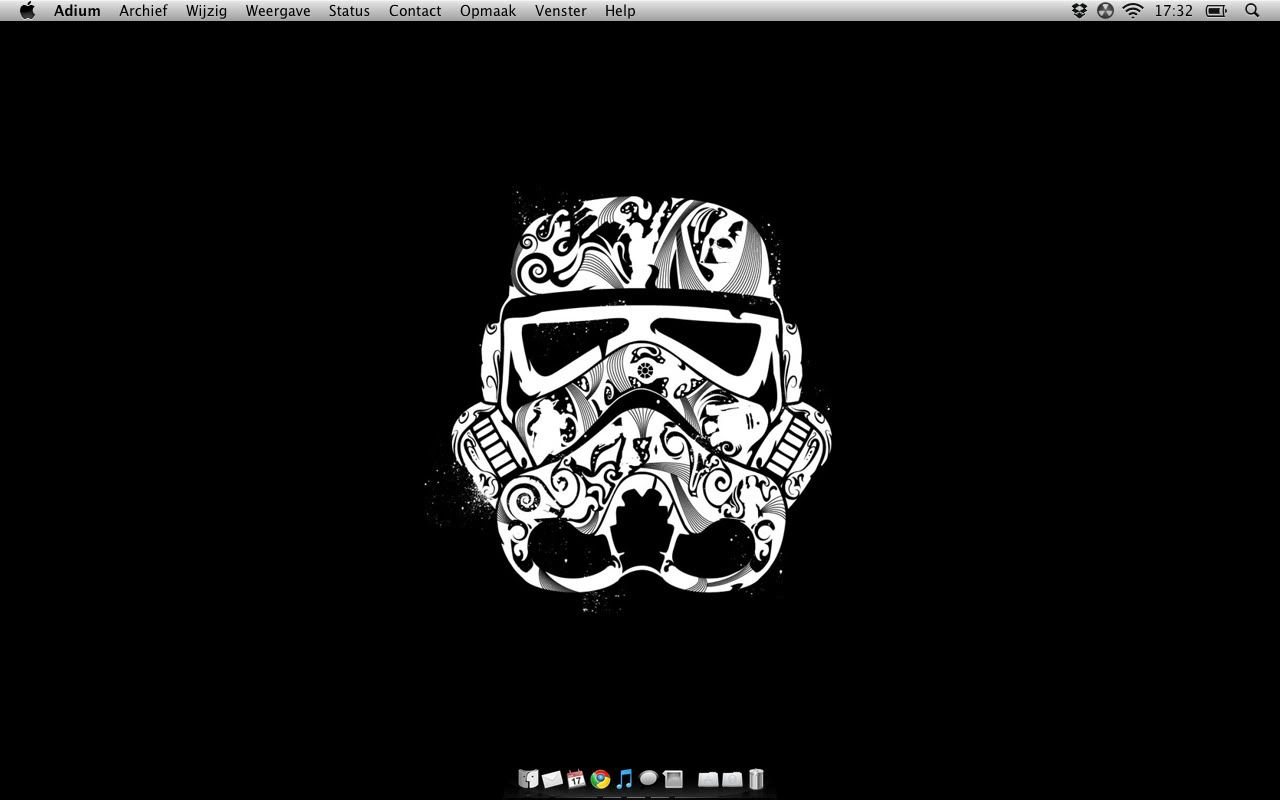Image resolution: width=1280 pixels, height=800 pixels.
Task: Open the Dock folder beside the Trash
Action: point(732,779)
